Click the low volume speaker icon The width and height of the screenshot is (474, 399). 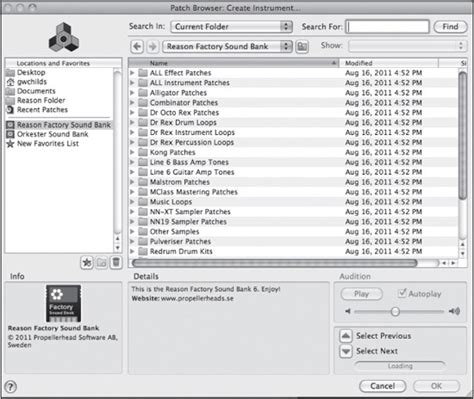coord(348,311)
